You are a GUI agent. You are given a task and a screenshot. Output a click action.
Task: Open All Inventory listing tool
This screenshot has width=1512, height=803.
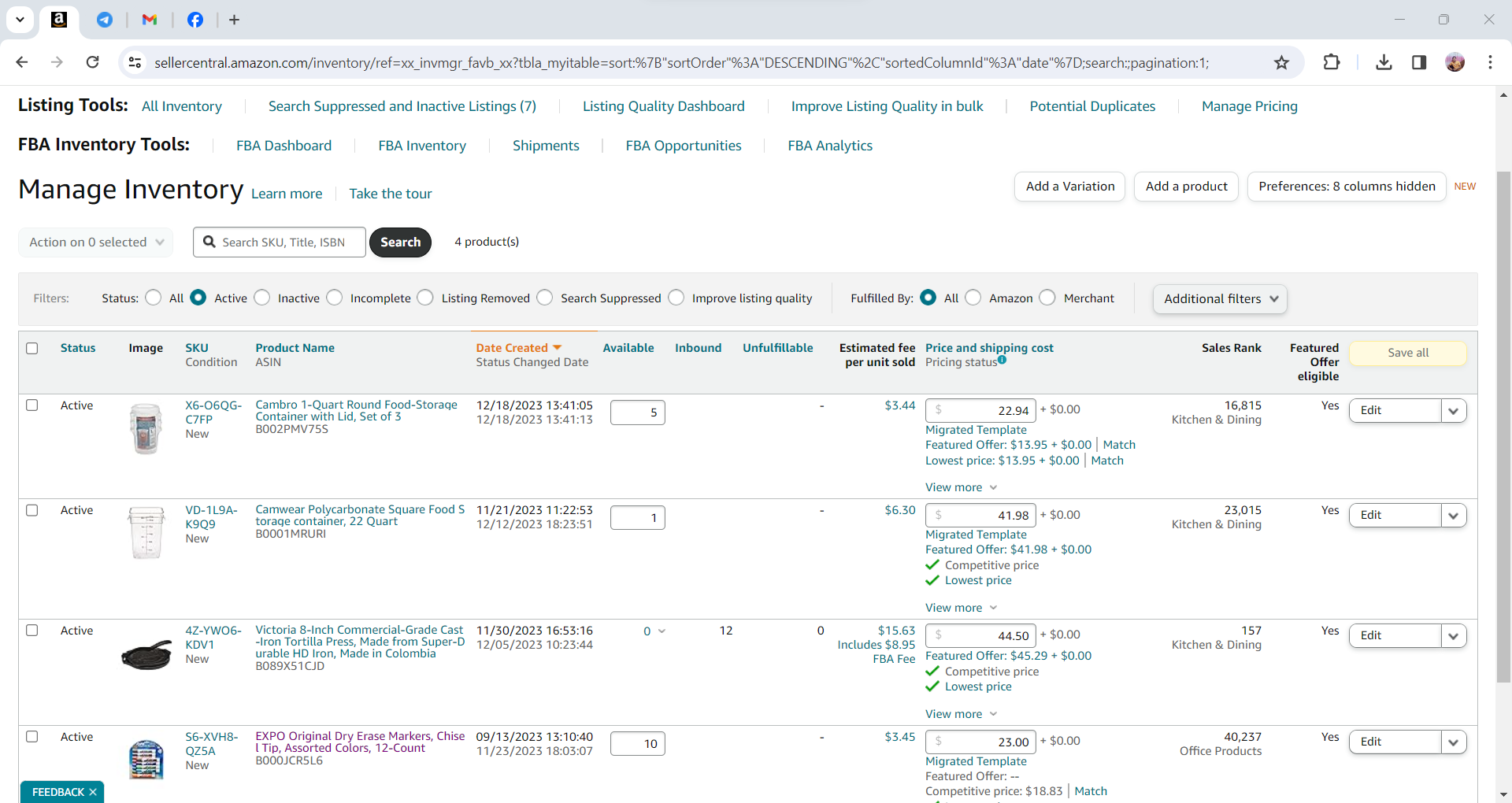click(182, 106)
